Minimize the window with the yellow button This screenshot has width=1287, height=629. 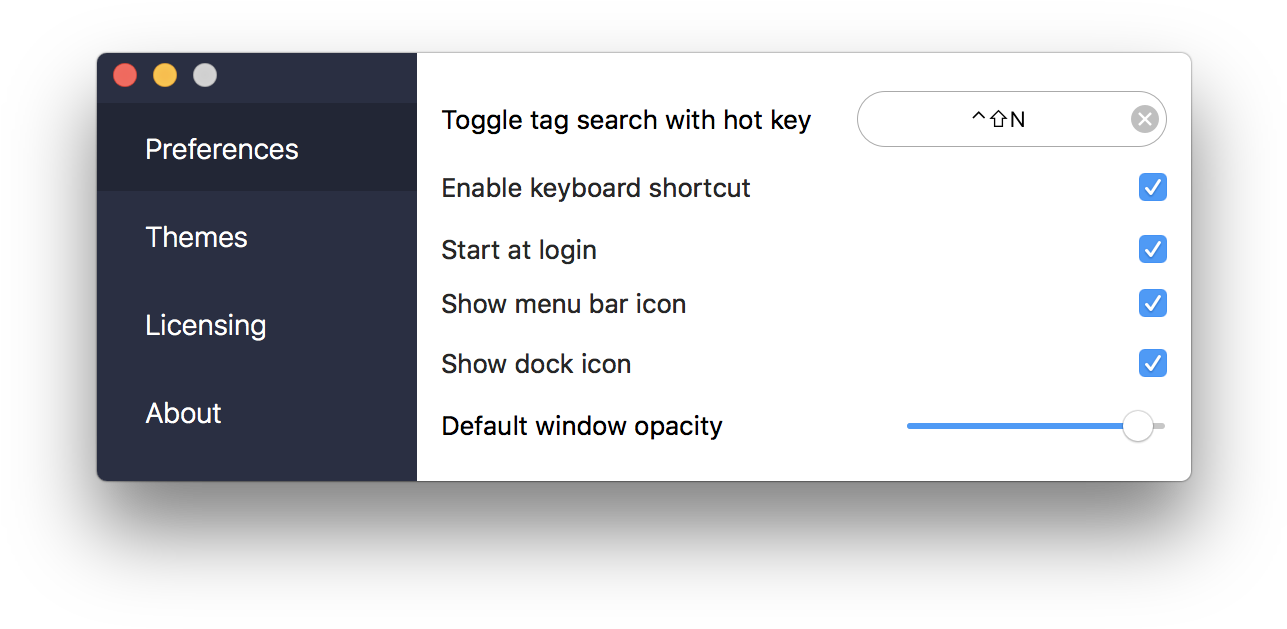[165, 75]
